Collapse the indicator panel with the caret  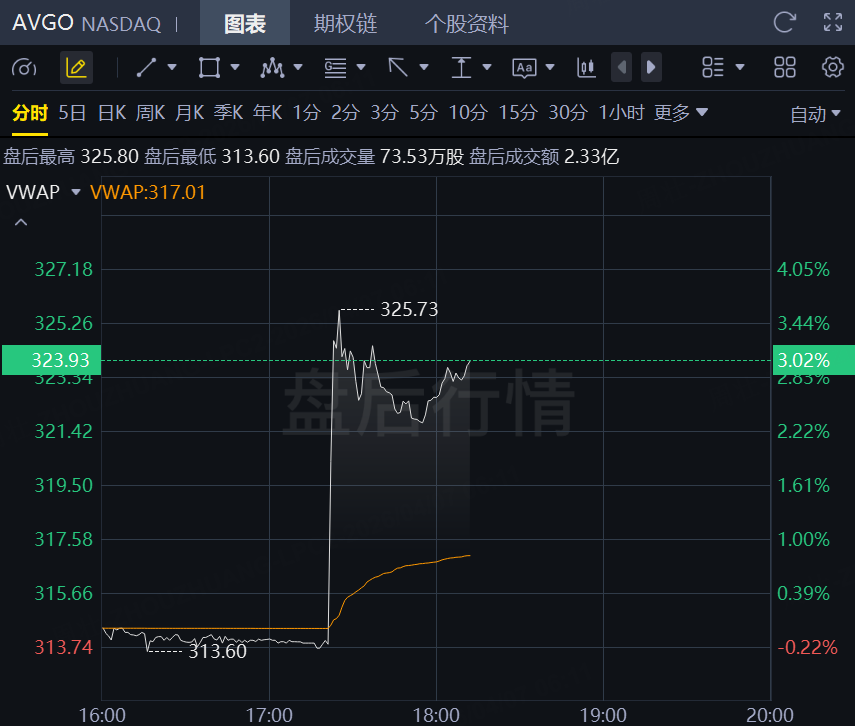click(20, 222)
